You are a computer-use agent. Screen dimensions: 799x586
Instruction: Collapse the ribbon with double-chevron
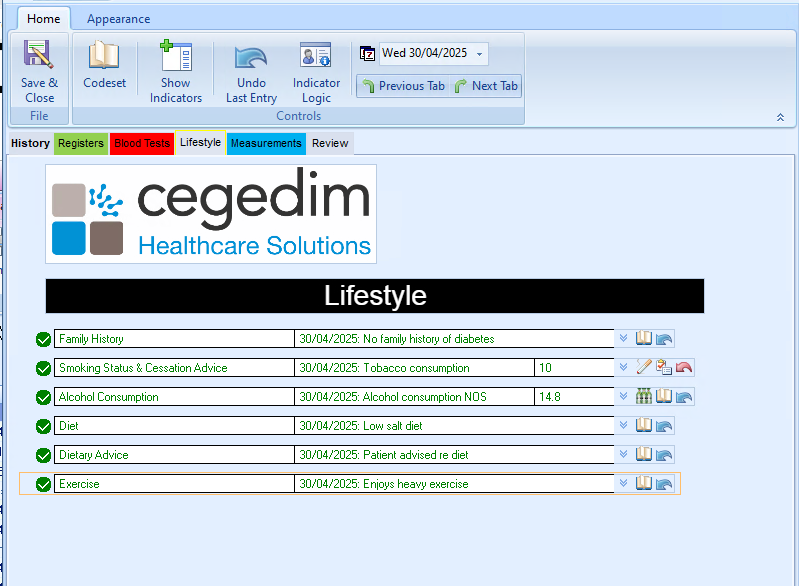coord(780,118)
